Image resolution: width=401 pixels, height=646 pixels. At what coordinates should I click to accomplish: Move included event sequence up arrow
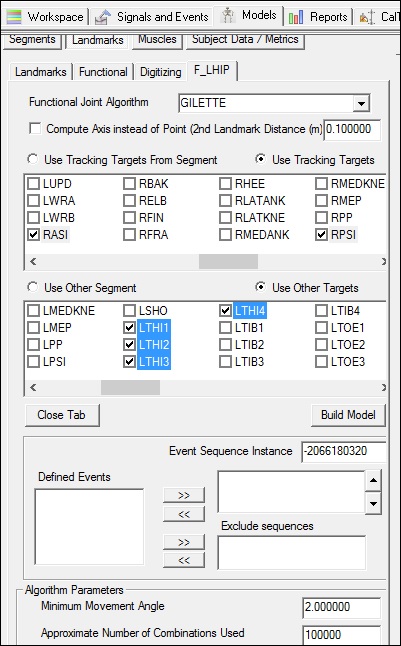373,480
